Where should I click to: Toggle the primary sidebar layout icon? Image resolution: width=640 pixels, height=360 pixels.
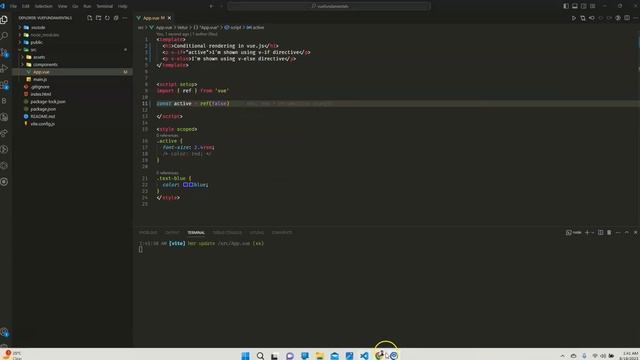[x=566, y=6]
